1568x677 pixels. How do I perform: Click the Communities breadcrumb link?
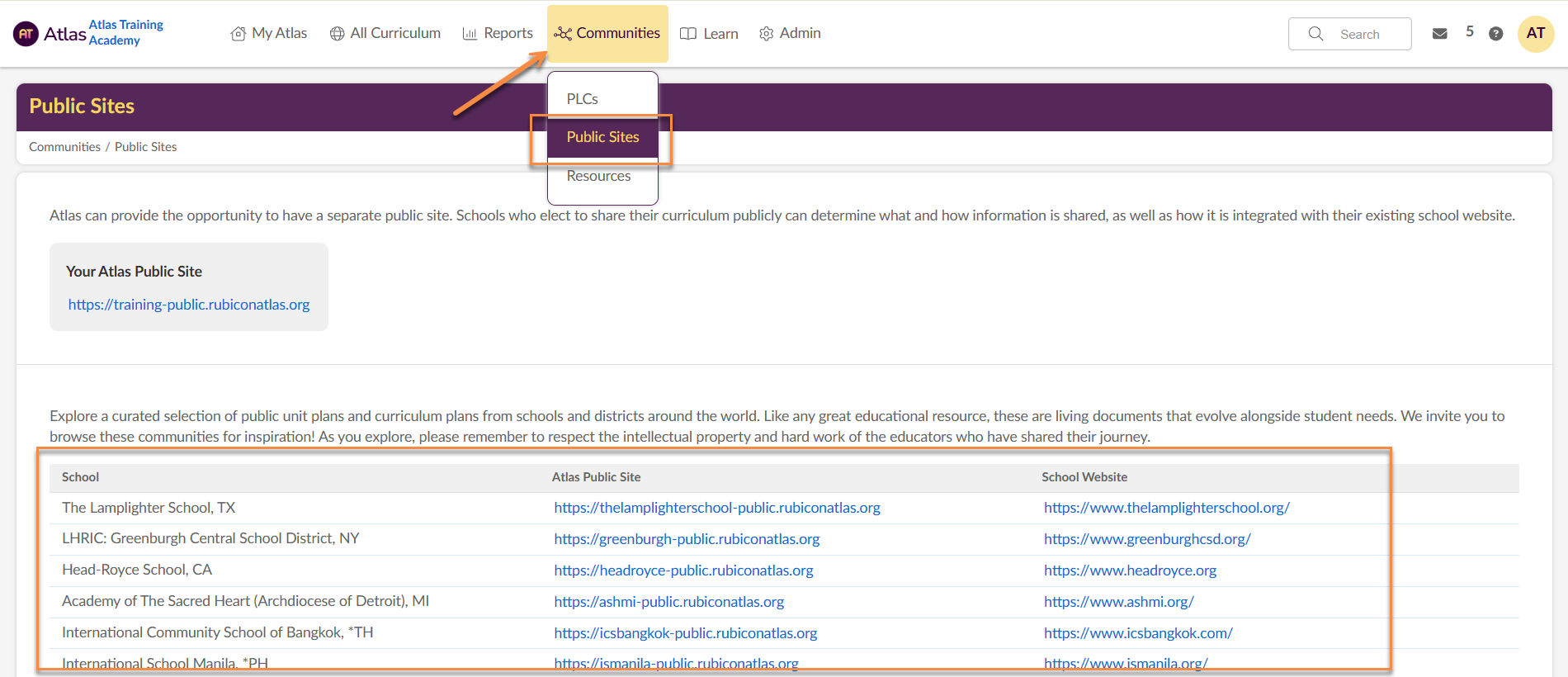(x=64, y=147)
